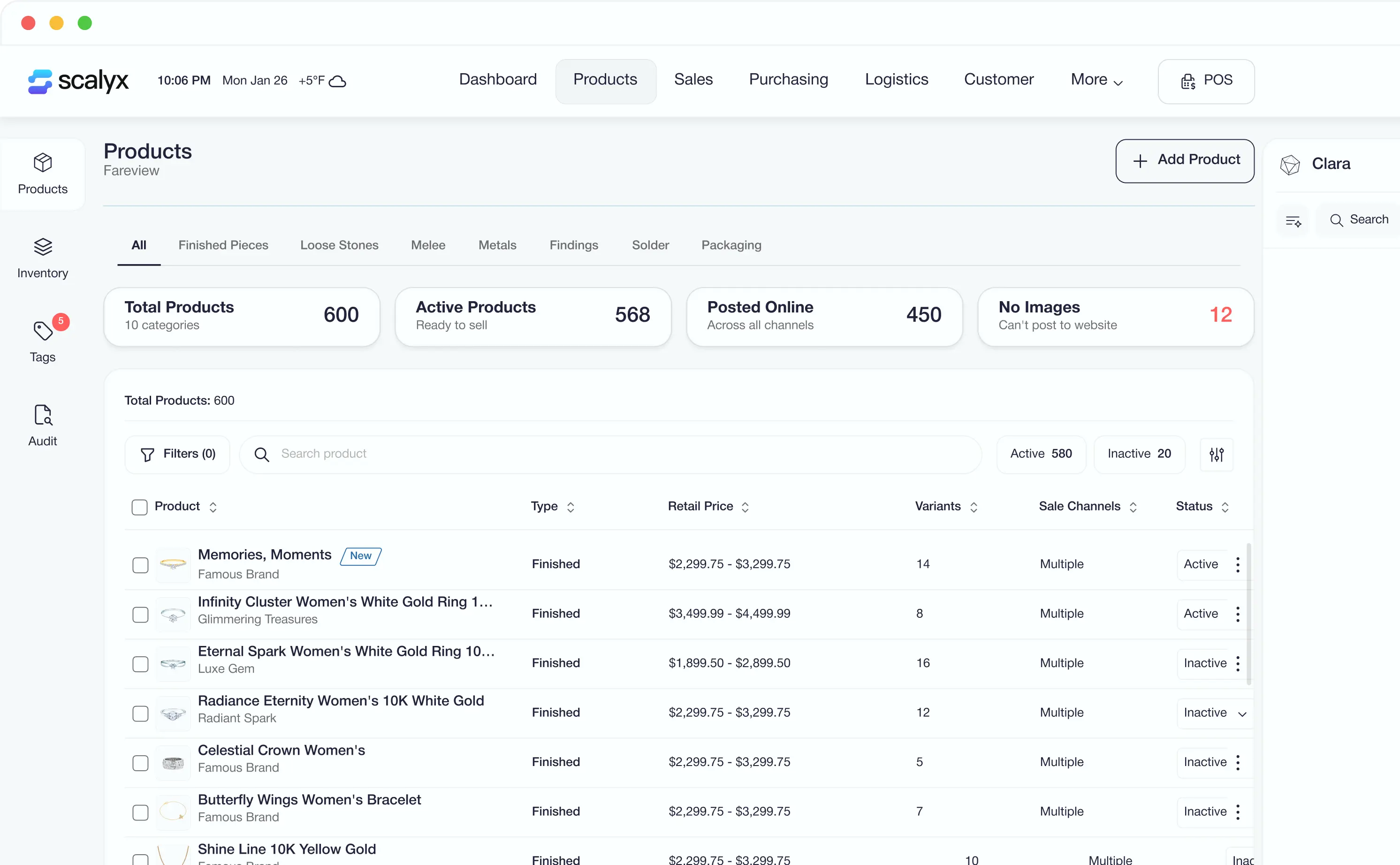Sort by the Retail Price column
The image size is (1400, 865).
[745, 507]
